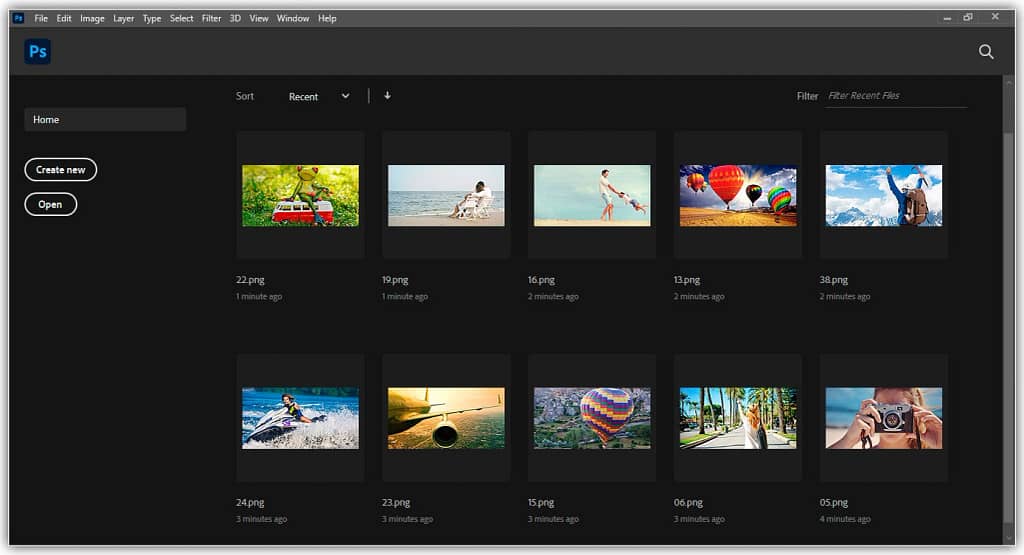This screenshot has width=1024, height=555.
Task: Expand the Recent sort dropdown
Action: coord(319,97)
